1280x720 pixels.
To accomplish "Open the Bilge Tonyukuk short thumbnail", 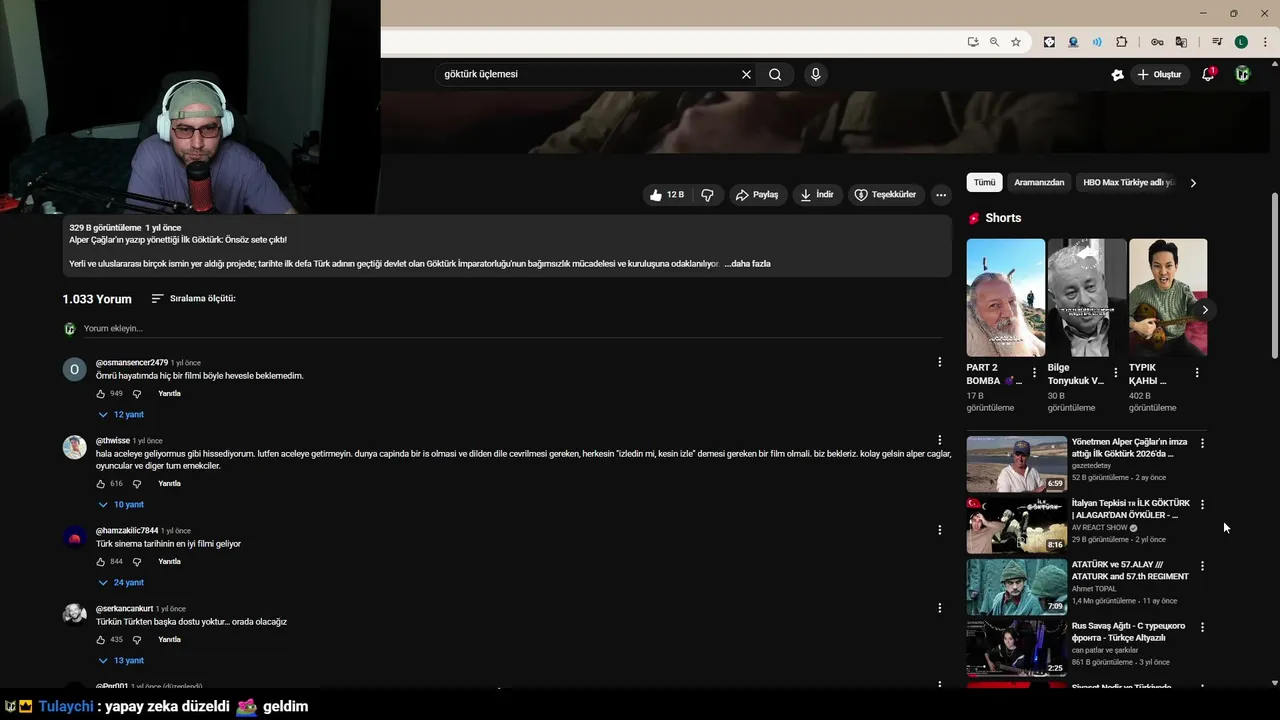I will (1087, 297).
